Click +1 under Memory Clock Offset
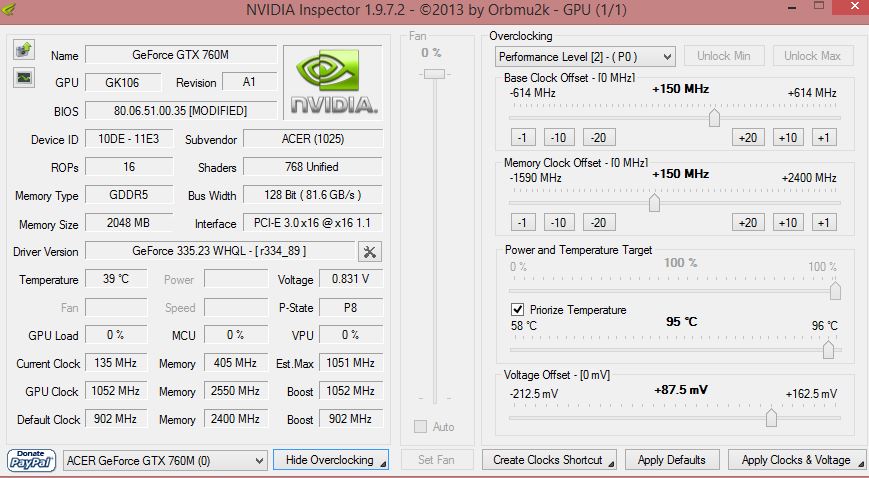 coord(824,222)
